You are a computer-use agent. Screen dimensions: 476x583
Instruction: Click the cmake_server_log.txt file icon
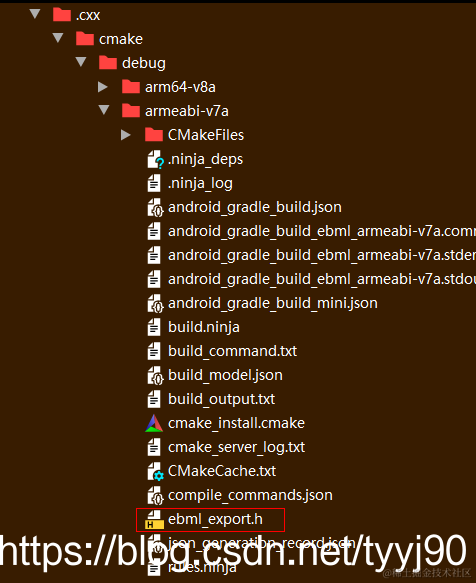click(154, 447)
